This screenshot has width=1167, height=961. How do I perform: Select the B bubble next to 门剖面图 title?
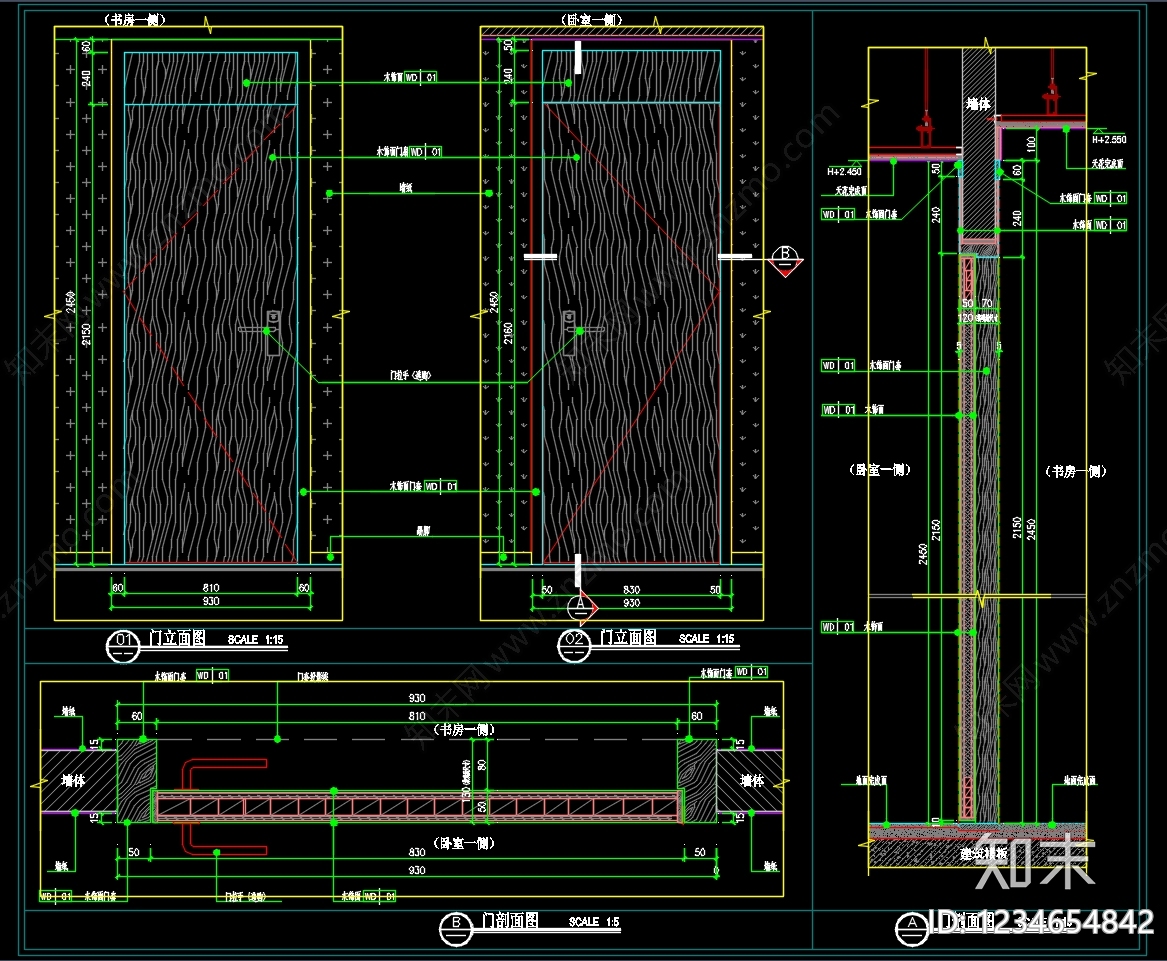[455, 929]
